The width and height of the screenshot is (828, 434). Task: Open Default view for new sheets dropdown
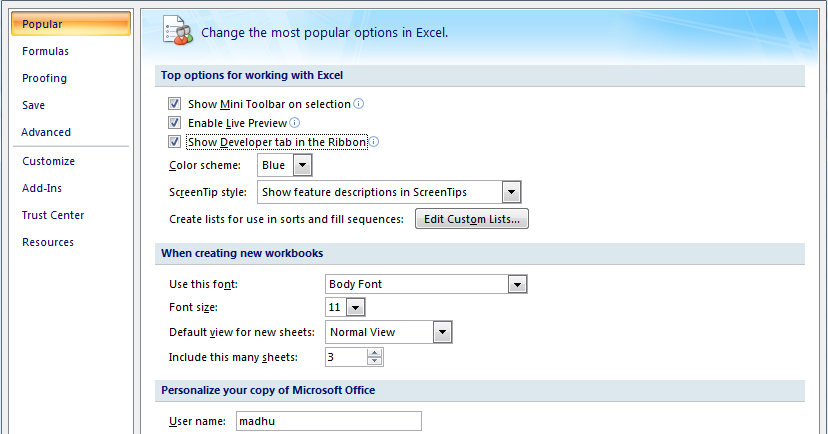coord(443,332)
